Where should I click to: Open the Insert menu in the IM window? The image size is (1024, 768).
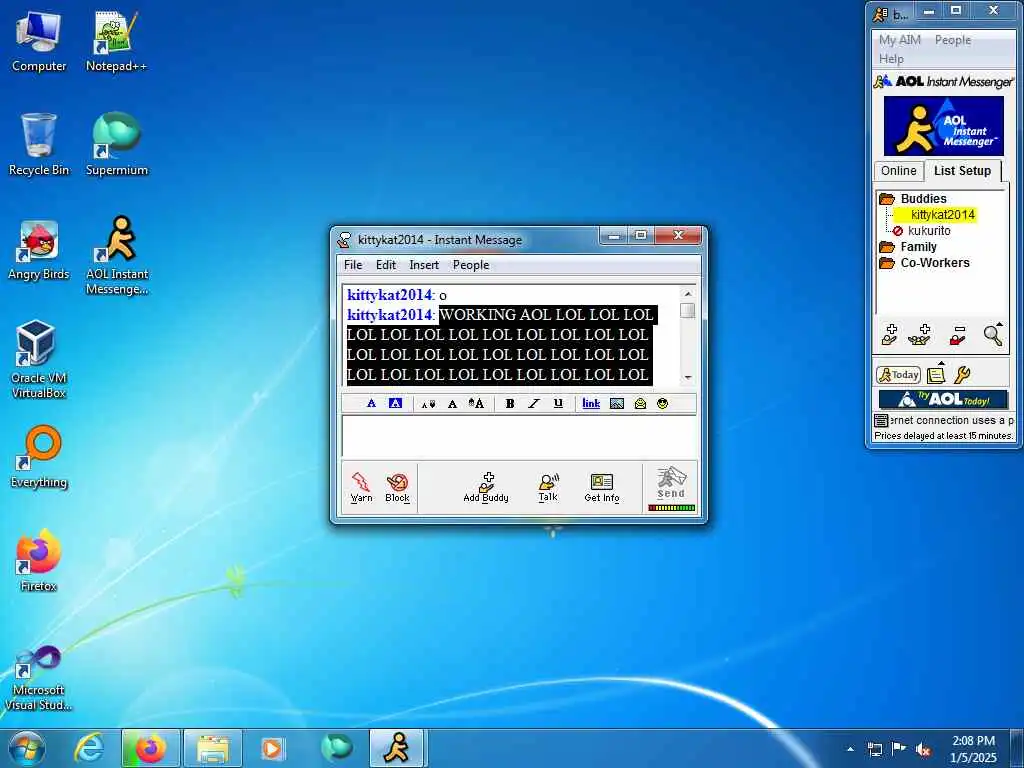coord(424,265)
